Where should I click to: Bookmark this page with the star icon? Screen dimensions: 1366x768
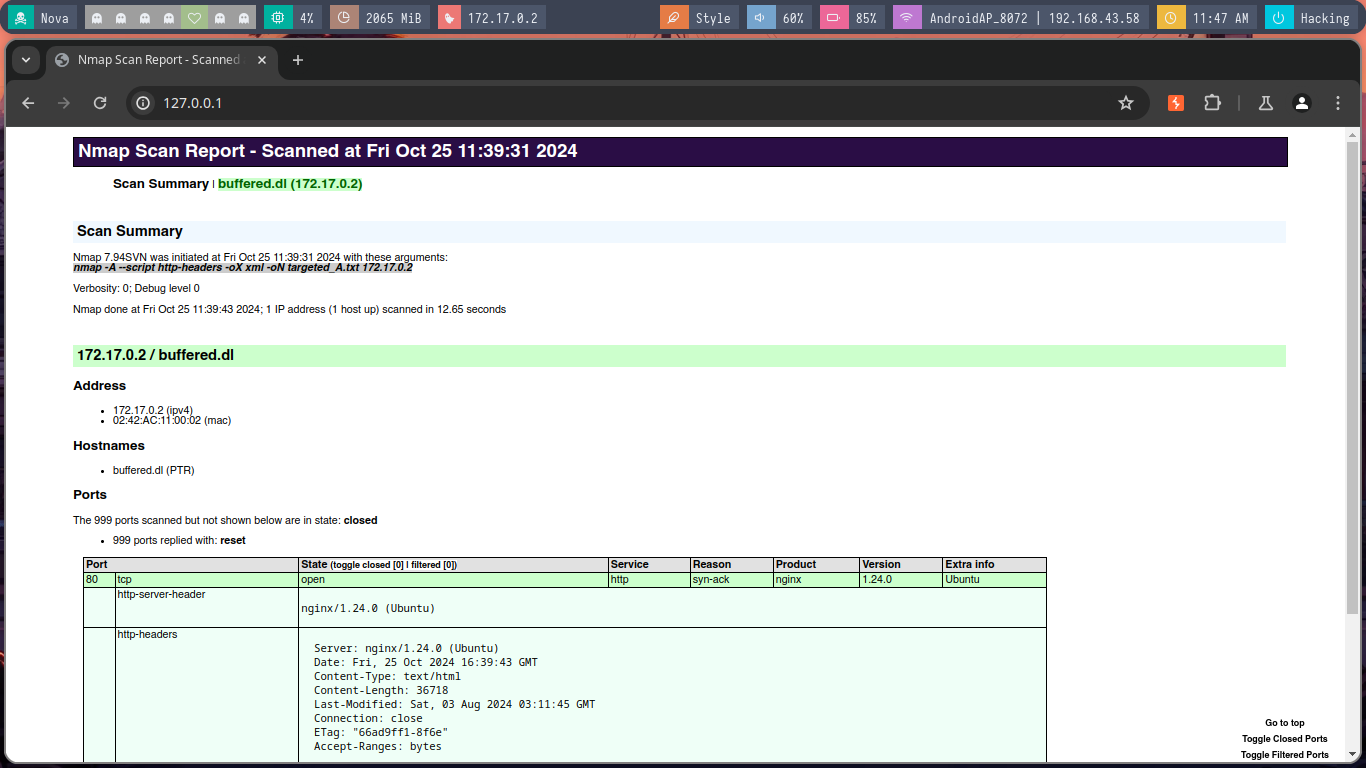tap(1126, 103)
